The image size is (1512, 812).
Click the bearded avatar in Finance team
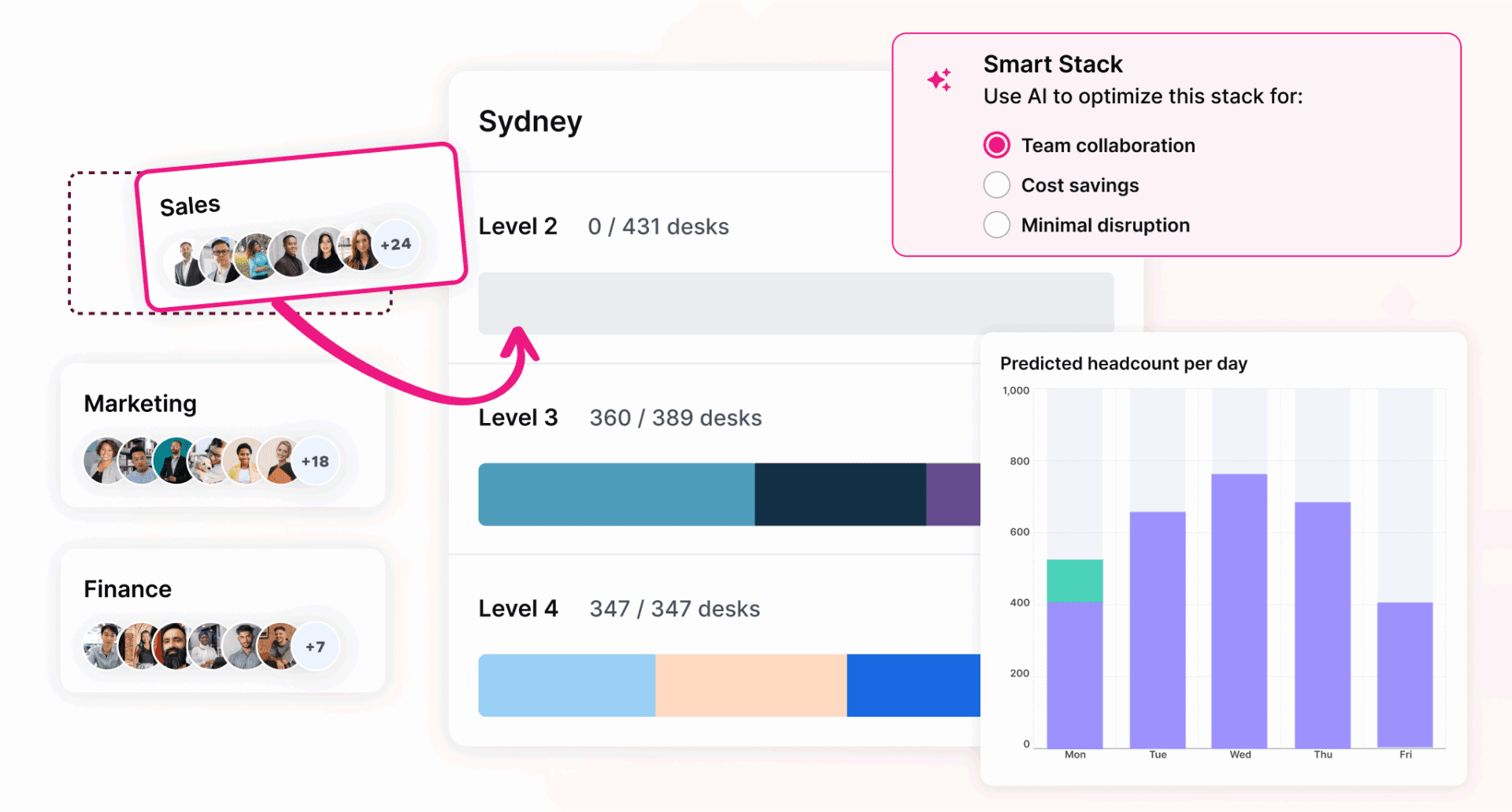pos(175,647)
